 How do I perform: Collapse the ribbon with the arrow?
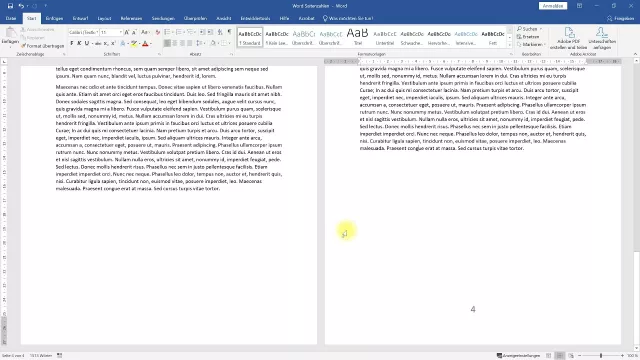click(x=635, y=54)
